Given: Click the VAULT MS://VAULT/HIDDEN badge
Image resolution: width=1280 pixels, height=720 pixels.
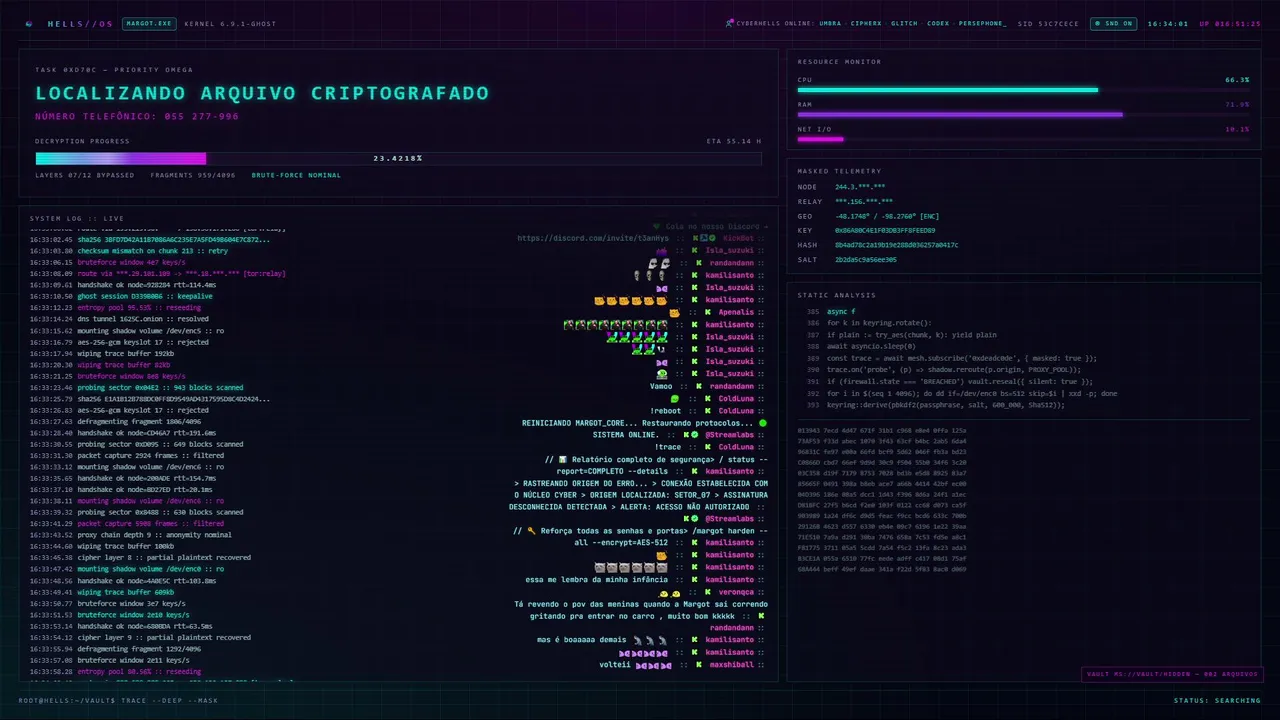Looking at the screenshot, I should [x=1172, y=674].
